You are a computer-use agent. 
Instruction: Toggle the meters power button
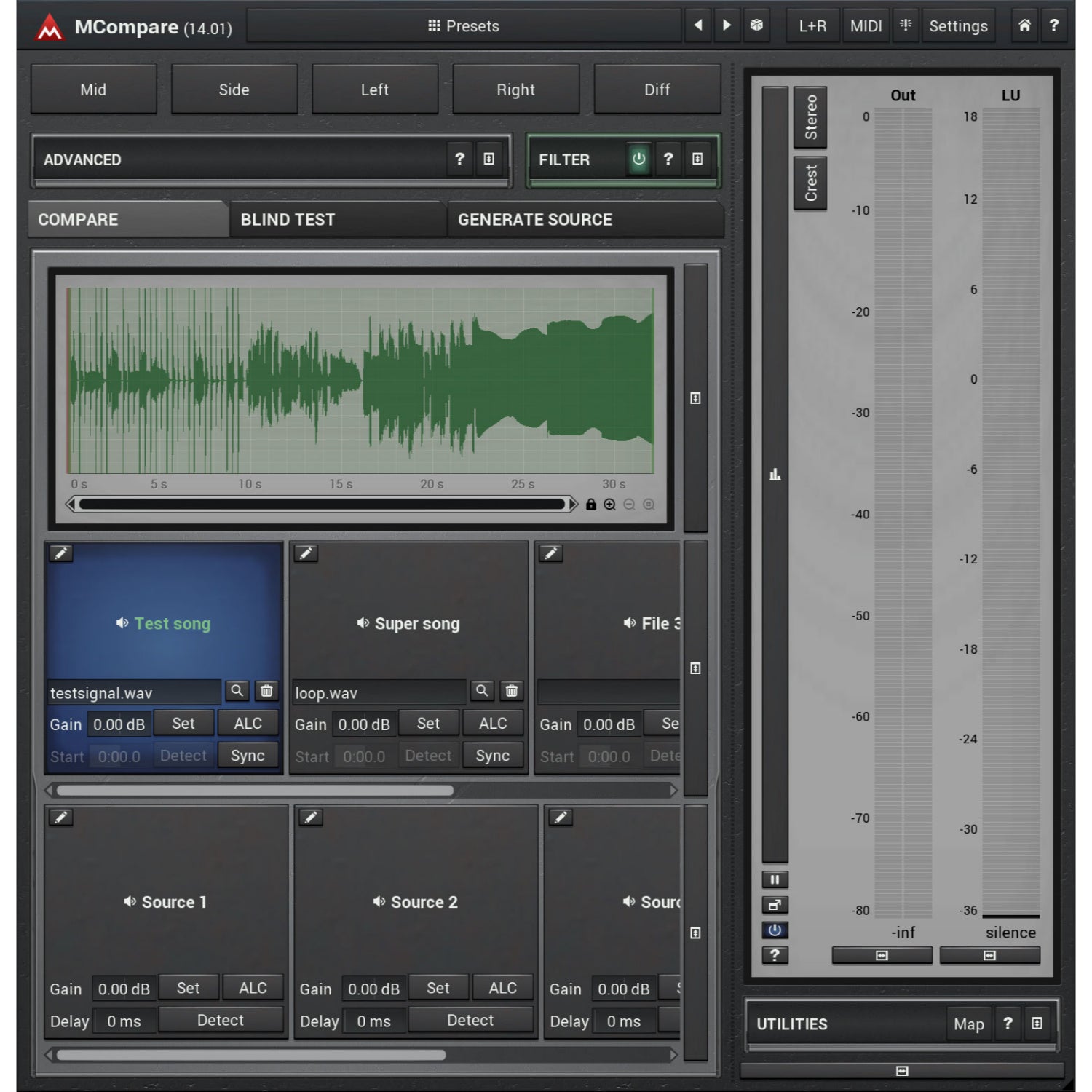coord(775,930)
